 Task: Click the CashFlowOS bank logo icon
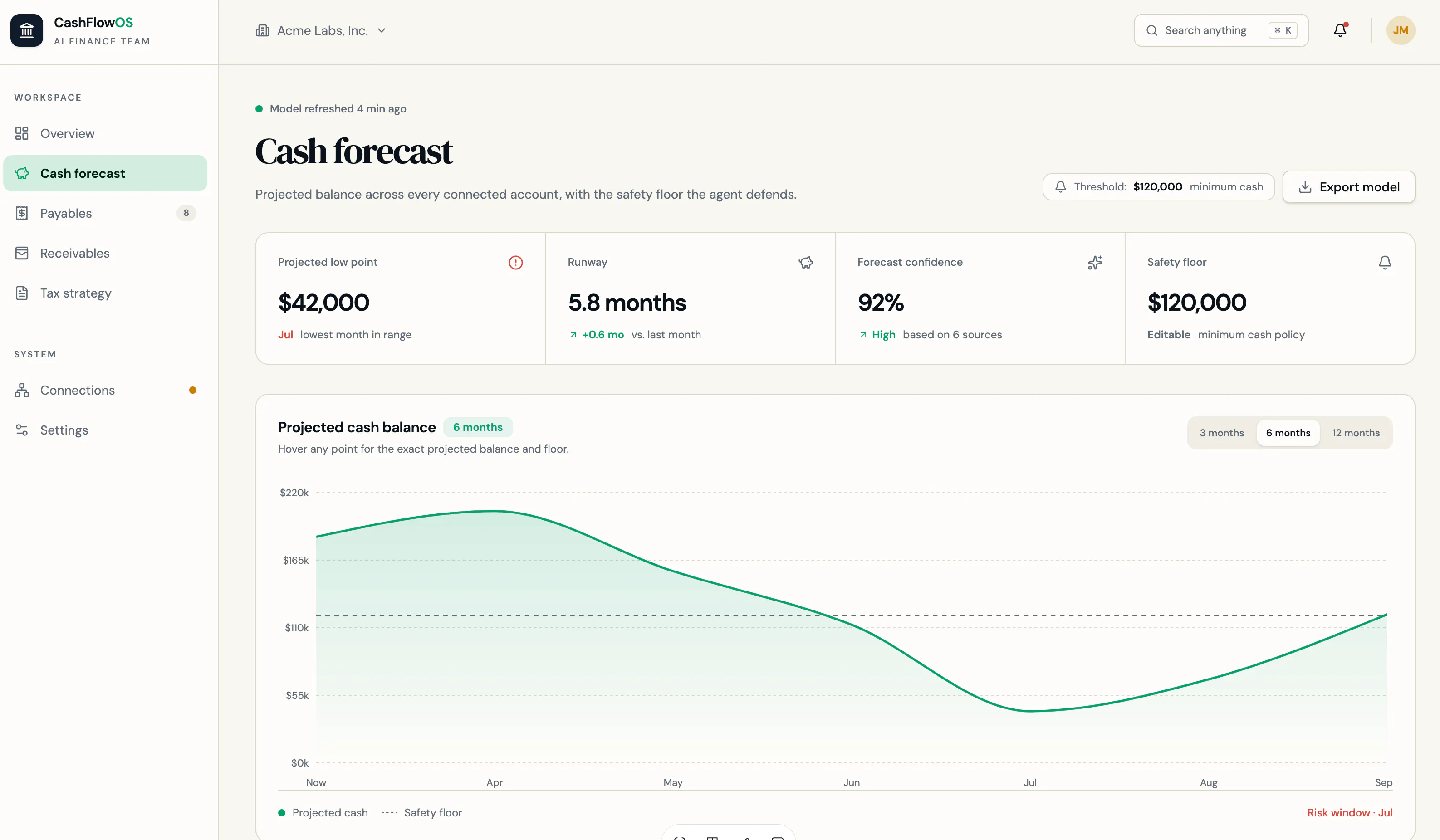pos(27,30)
